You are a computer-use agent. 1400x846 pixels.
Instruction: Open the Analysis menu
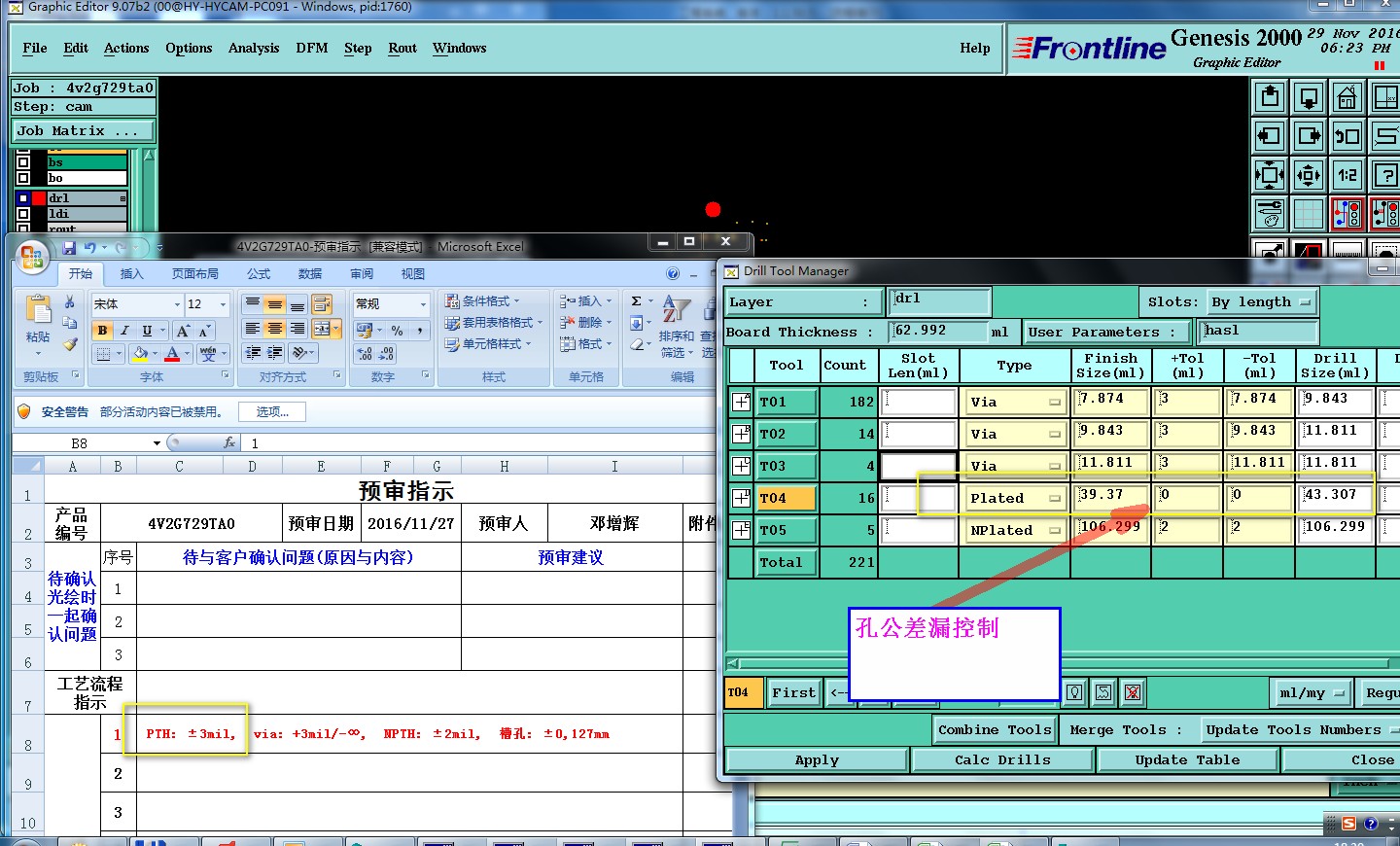click(x=254, y=48)
